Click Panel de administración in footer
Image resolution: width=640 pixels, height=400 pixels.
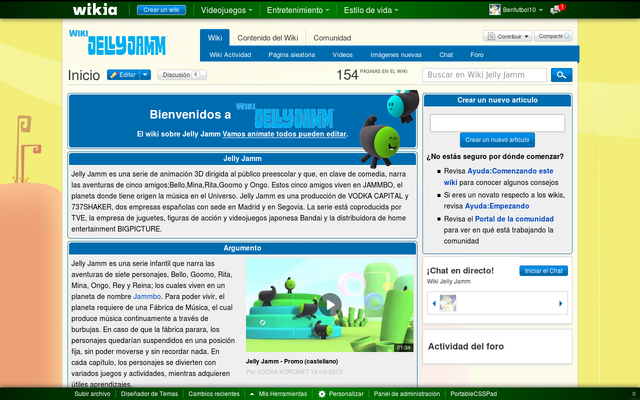[407, 394]
